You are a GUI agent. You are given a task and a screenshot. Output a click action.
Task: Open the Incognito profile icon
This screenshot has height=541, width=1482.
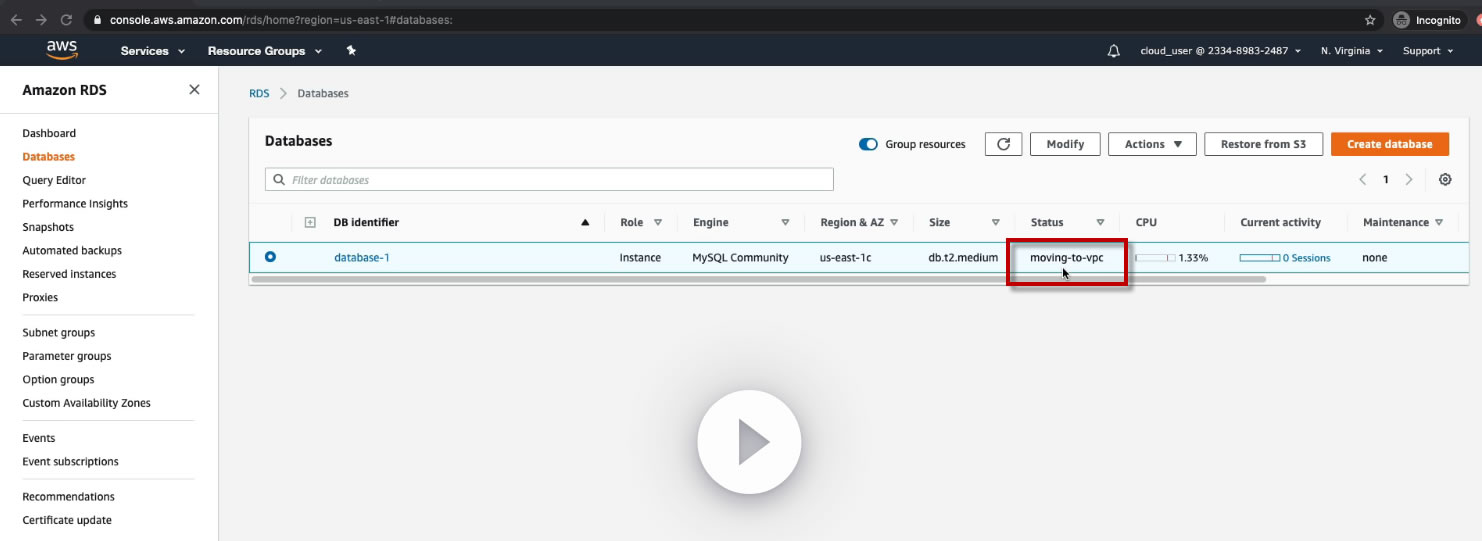(x=1401, y=20)
